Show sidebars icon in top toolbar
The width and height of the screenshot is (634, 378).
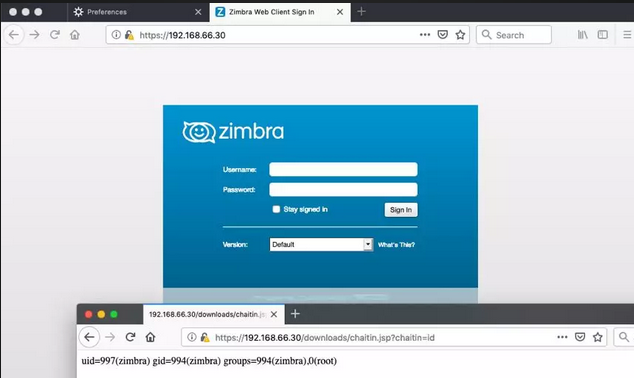(602, 35)
